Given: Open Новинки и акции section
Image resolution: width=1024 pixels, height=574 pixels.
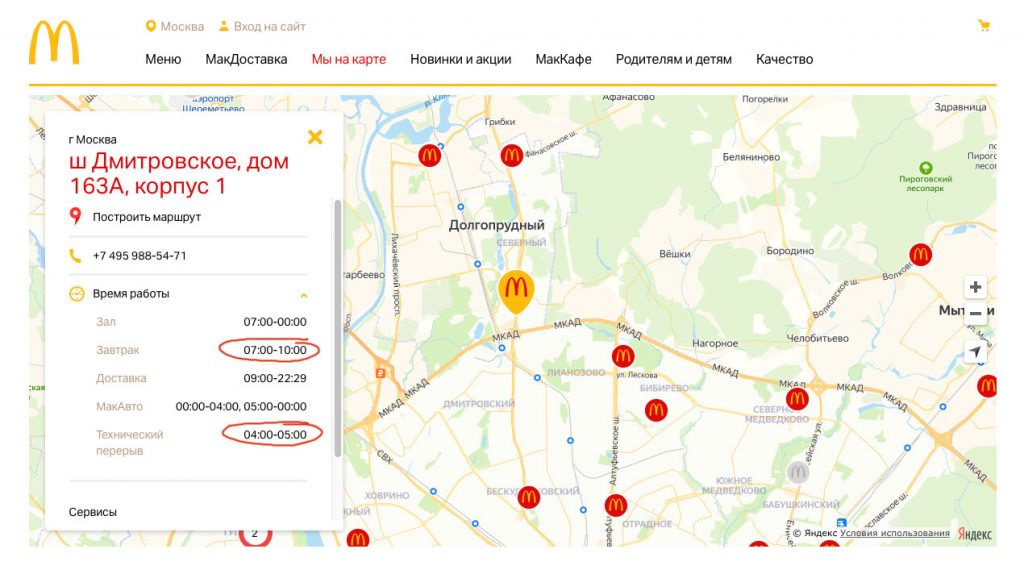Looking at the screenshot, I should [460, 59].
